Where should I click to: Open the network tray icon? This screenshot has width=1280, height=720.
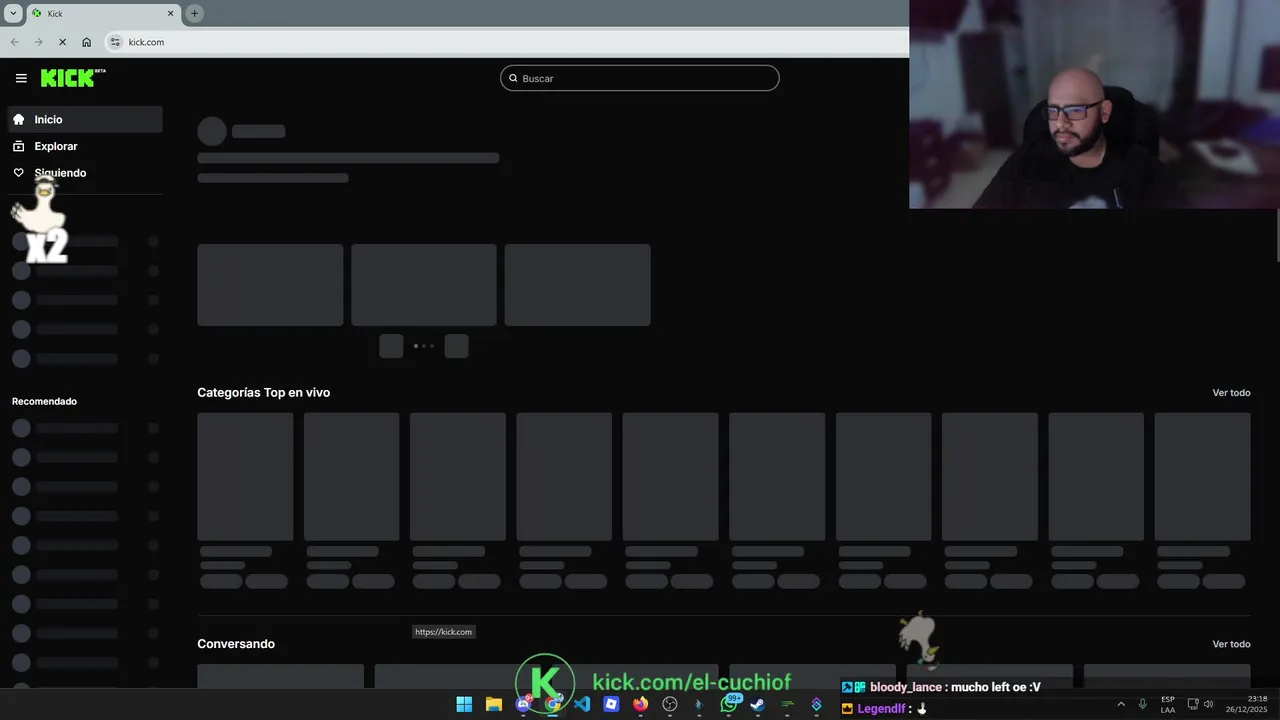[1193, 704]
